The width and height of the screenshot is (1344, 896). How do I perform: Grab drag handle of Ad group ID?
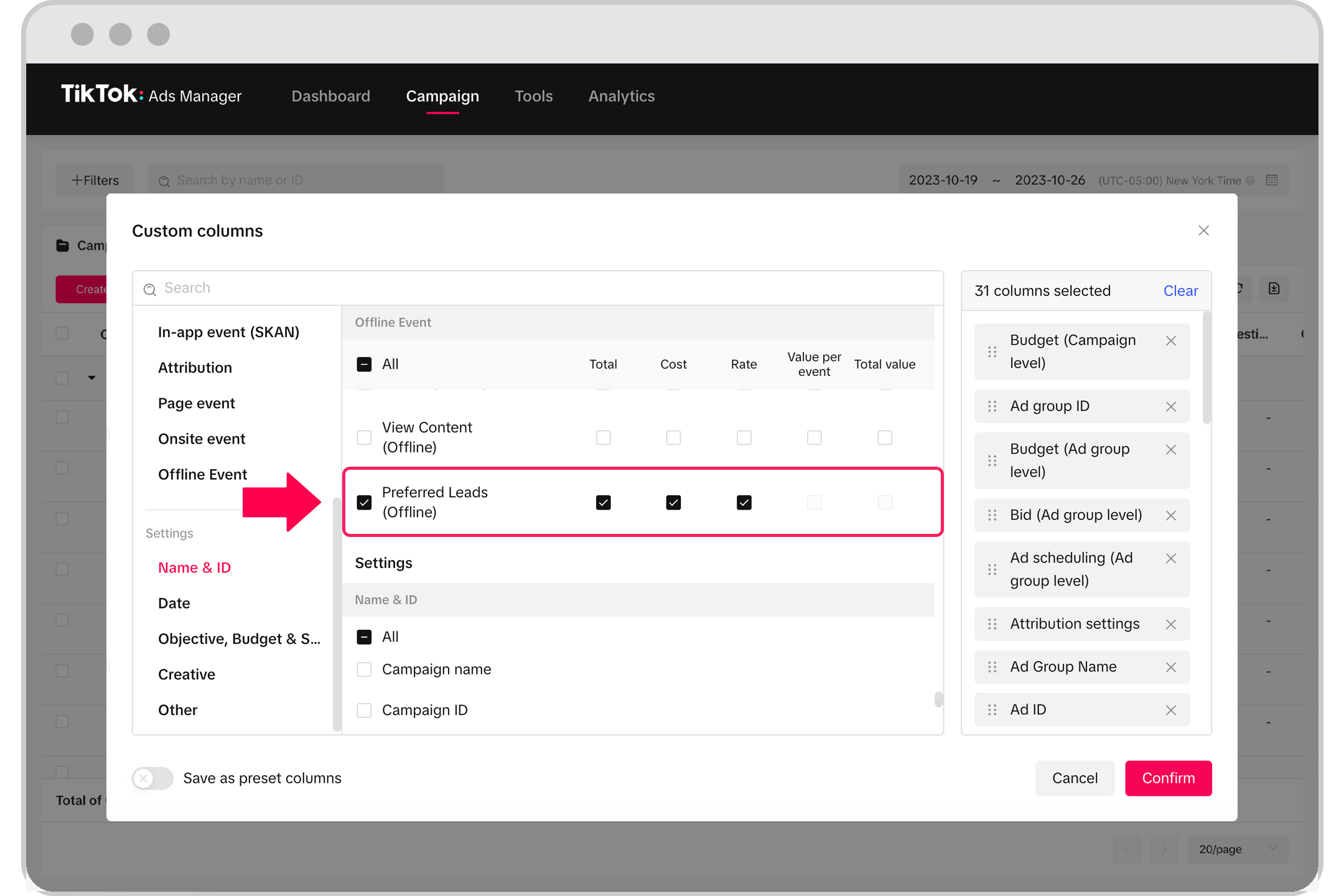pyautogui.click(x=992, y=406)
